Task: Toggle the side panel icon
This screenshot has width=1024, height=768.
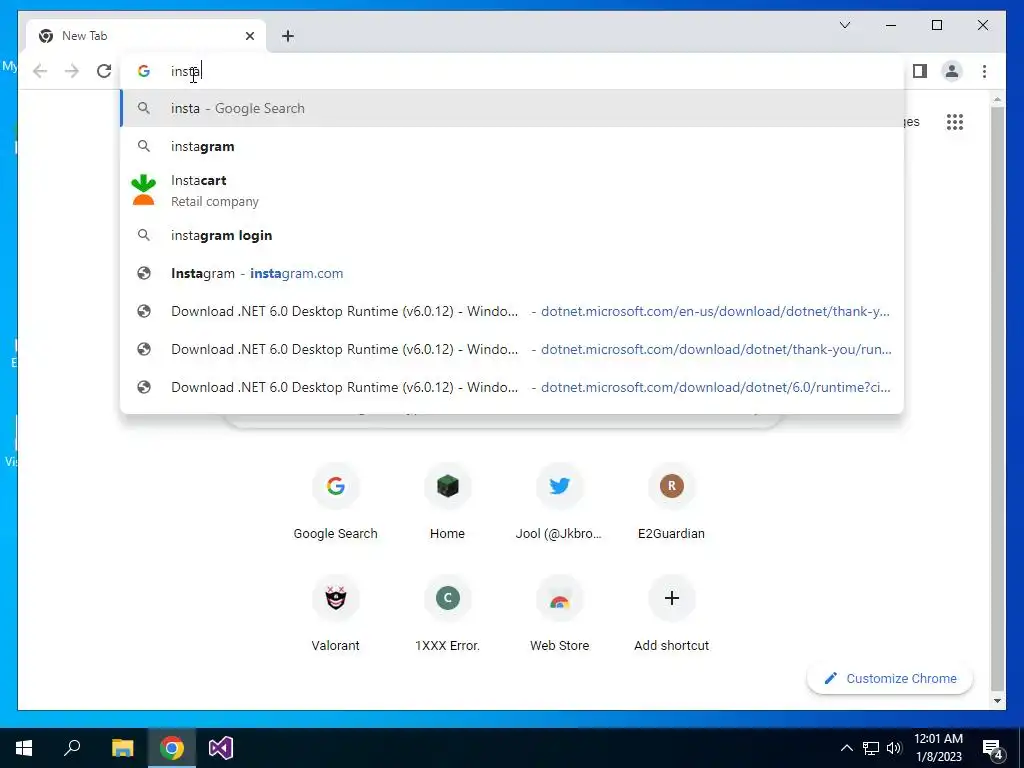Action: coord(920,71)
